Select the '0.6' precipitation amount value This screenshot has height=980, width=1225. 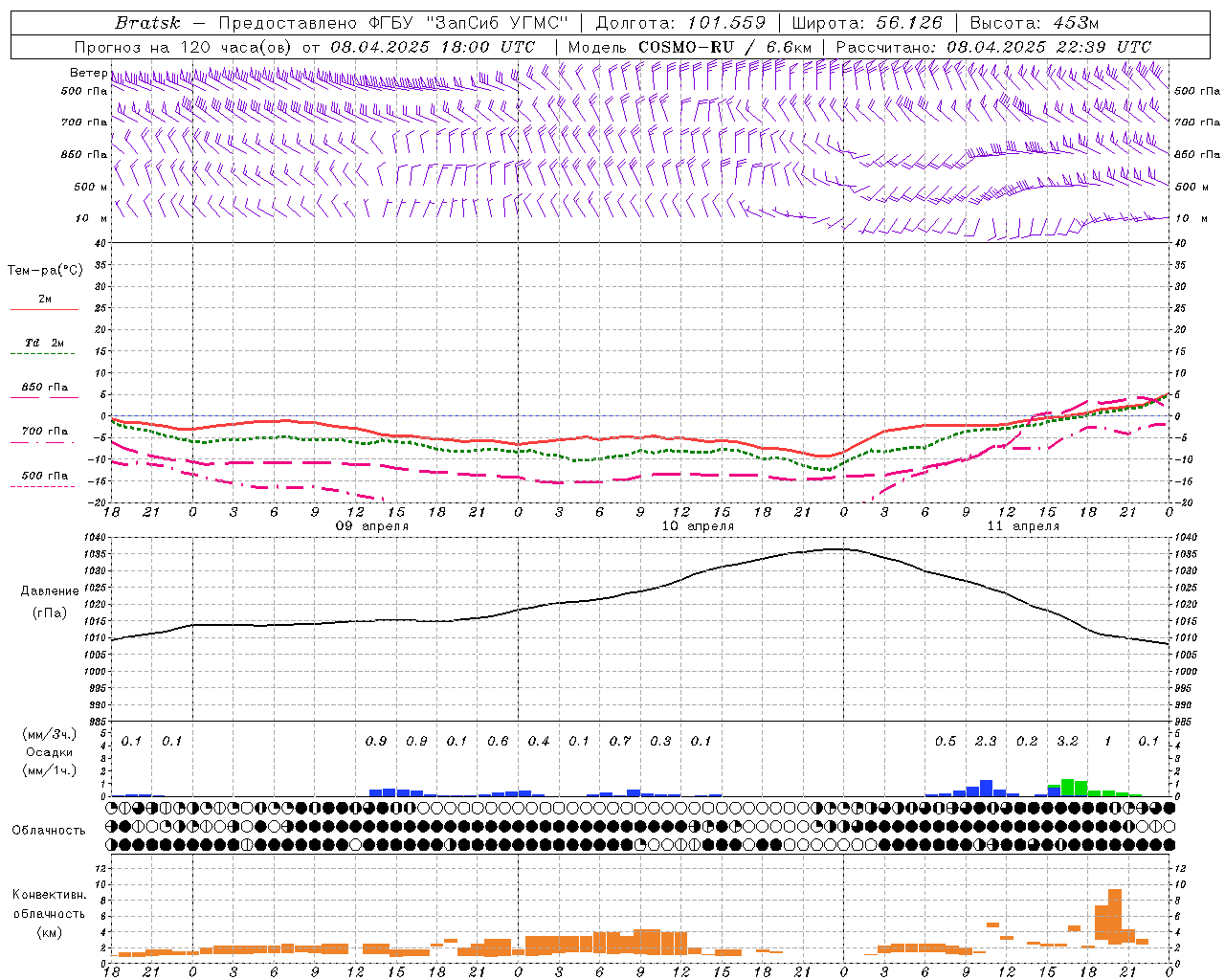498,742
